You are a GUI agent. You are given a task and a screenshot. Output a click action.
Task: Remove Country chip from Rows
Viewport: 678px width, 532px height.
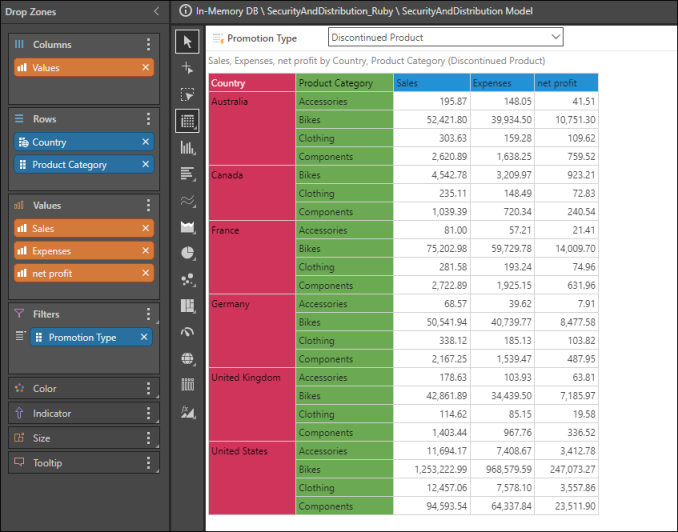coord(146,143)
